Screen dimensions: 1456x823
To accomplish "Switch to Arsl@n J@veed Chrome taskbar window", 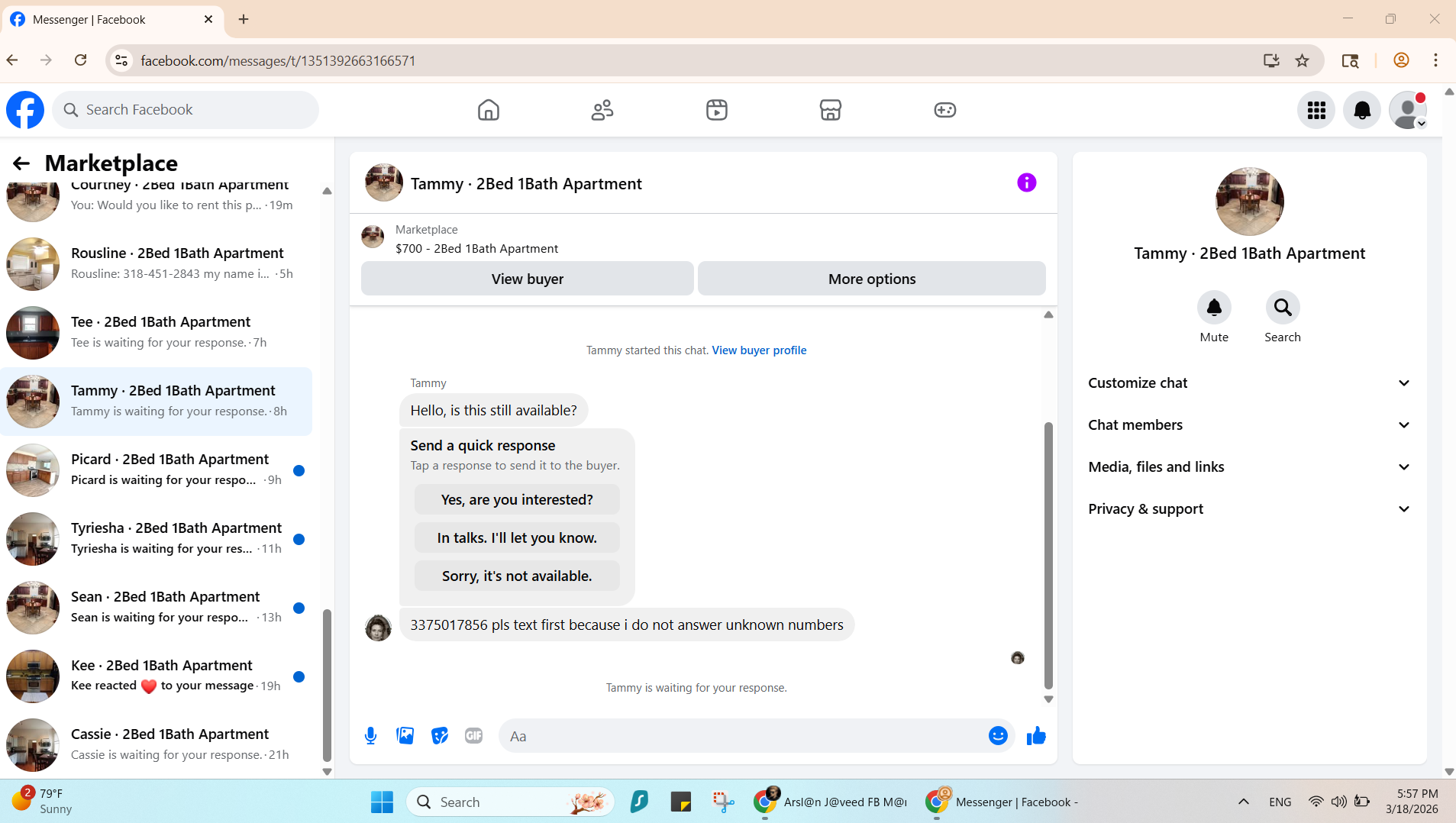I will pos(831,802).
